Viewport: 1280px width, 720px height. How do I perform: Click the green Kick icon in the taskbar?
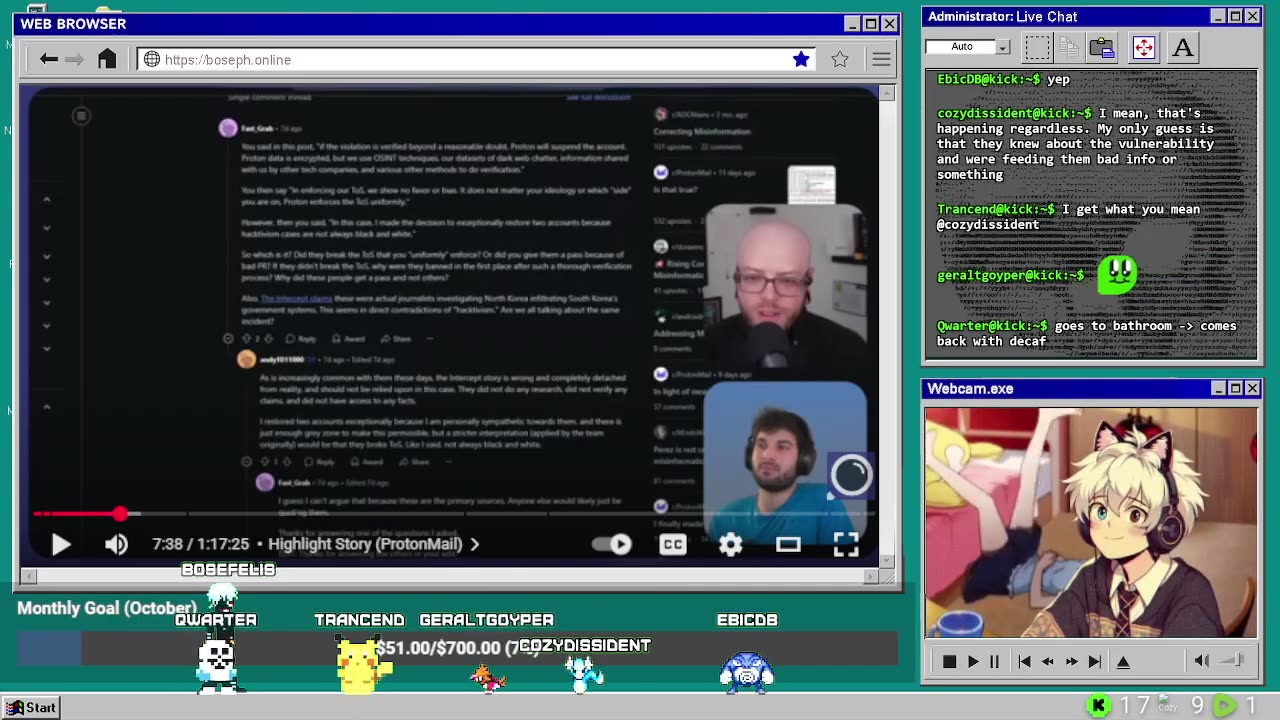tap(1098, 706)
